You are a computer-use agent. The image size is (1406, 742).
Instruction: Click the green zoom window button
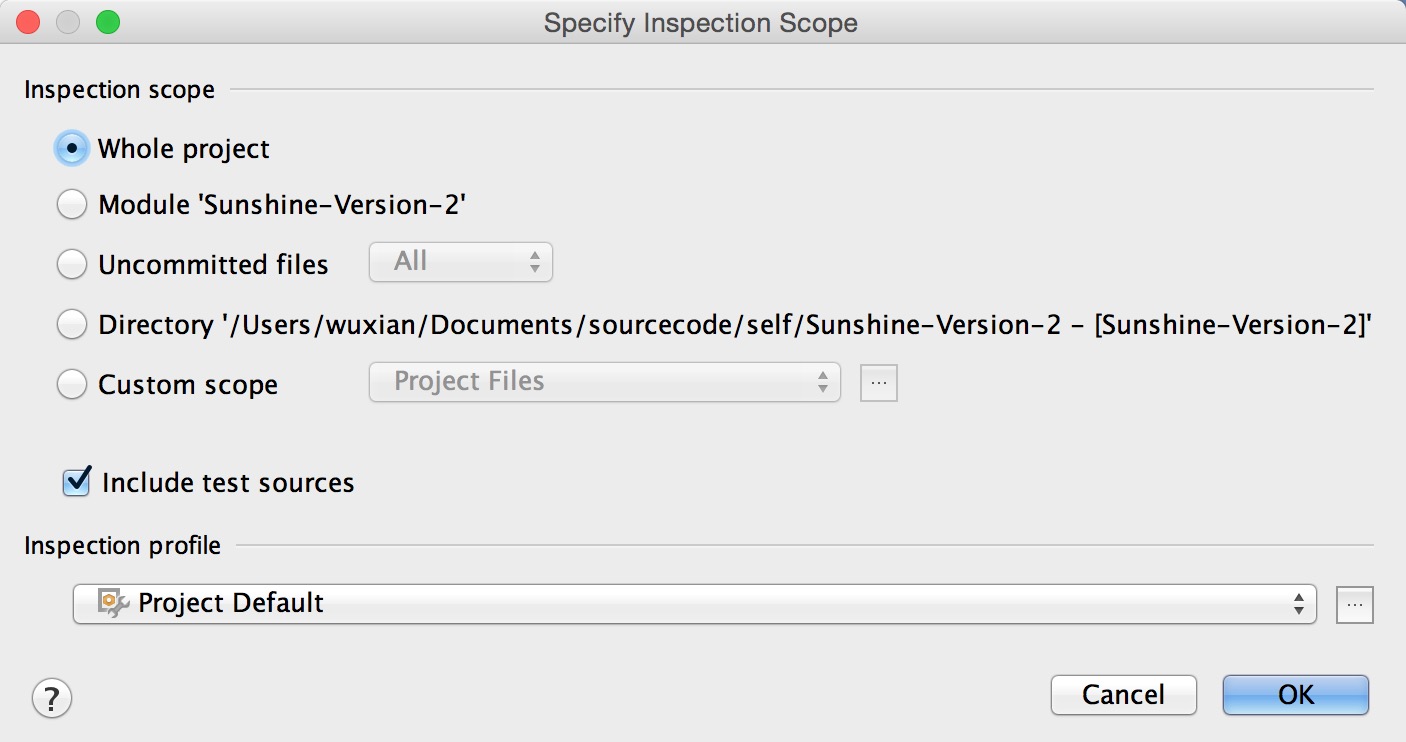(107, 22)
